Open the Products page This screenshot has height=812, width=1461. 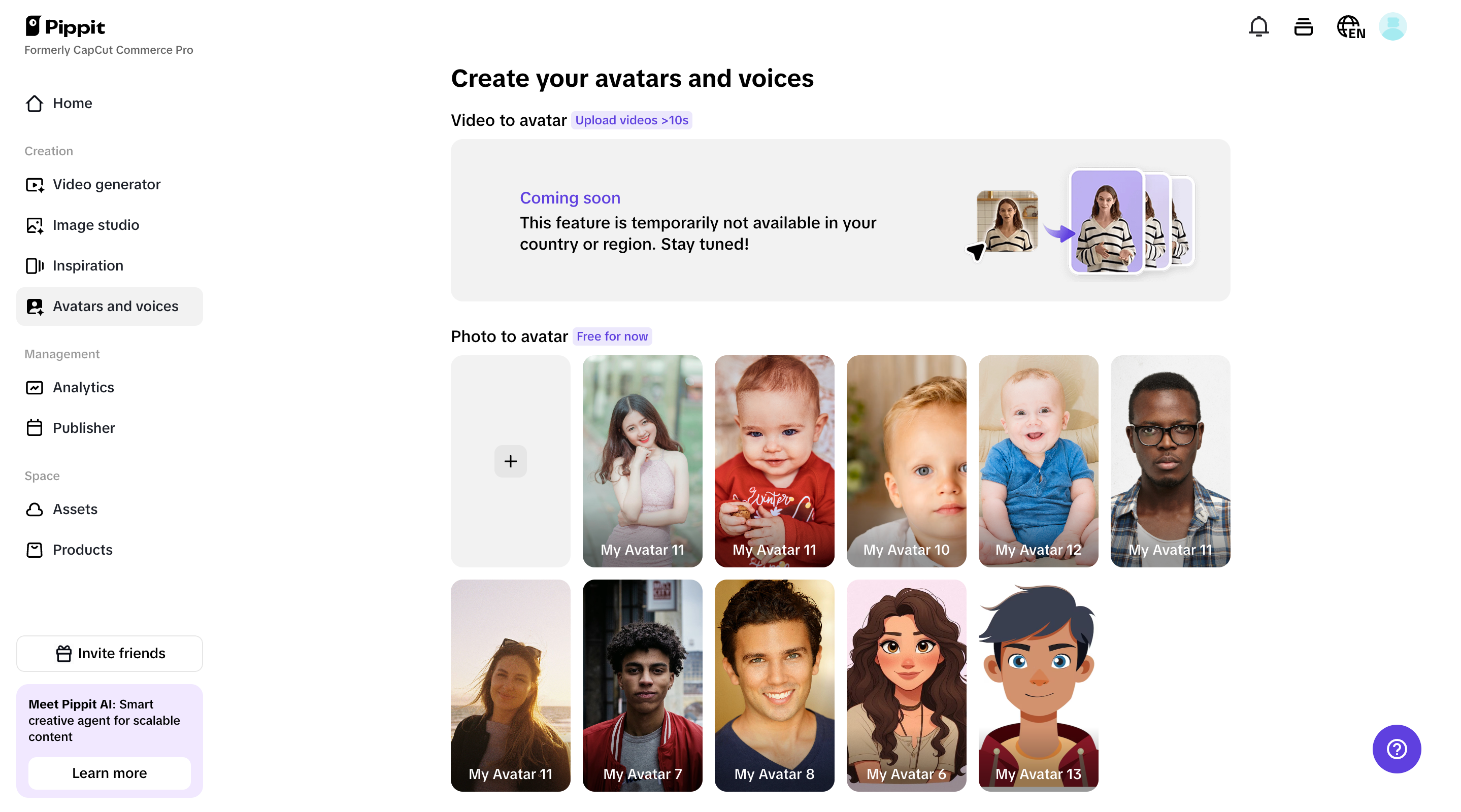pyautogui.click(x=82, y=550)
